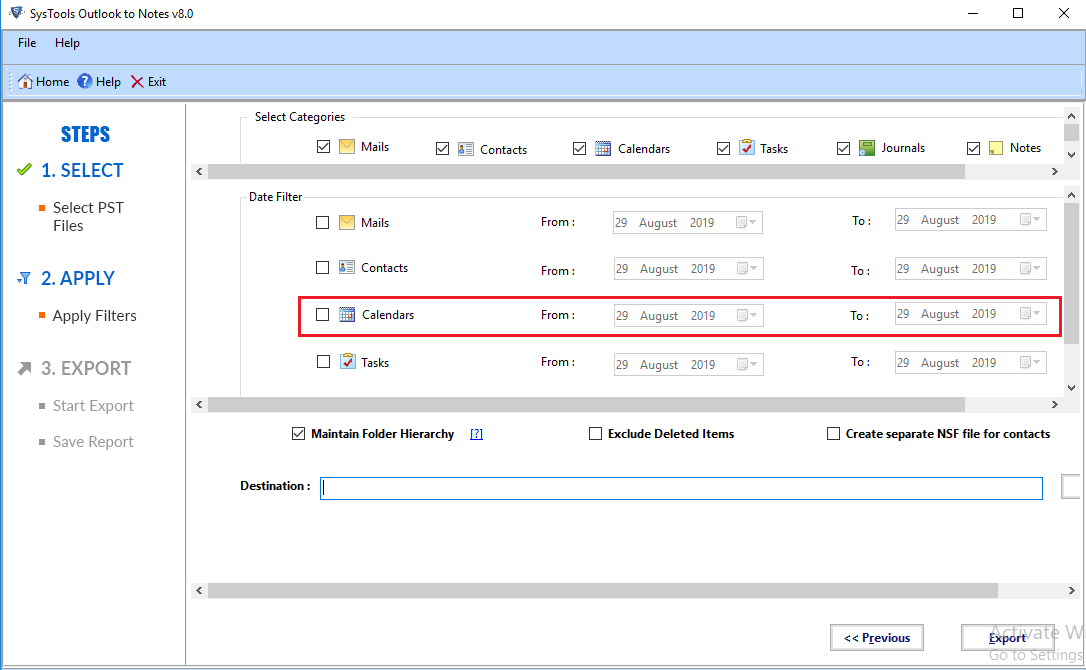Click the Select Categories scroll right arrow

coord(1055,171)
